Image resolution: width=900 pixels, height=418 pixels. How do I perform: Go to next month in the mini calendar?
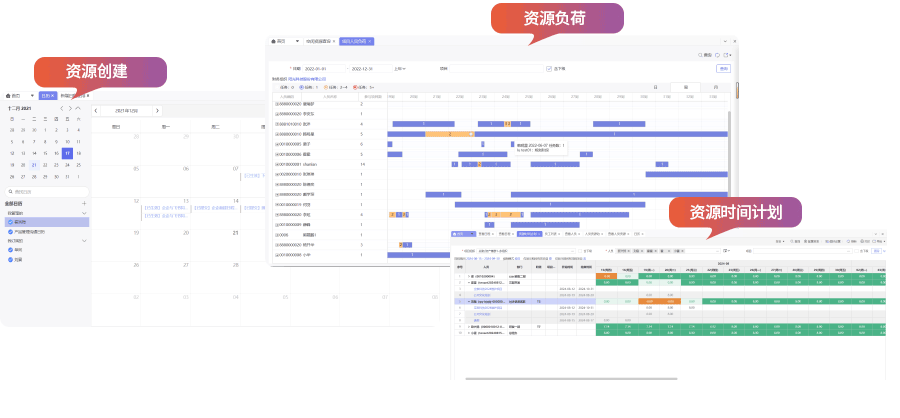pyautogui.click(x=70, y=108)
